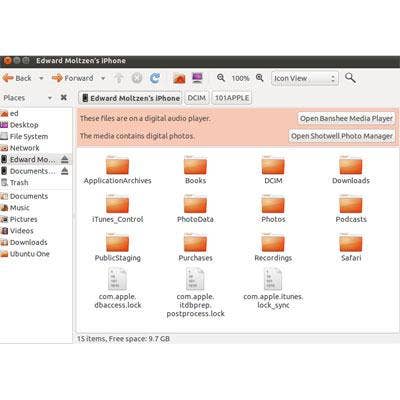Zoom in with the magnifier plus icon
400x400 pixels.
coord(260,78)
